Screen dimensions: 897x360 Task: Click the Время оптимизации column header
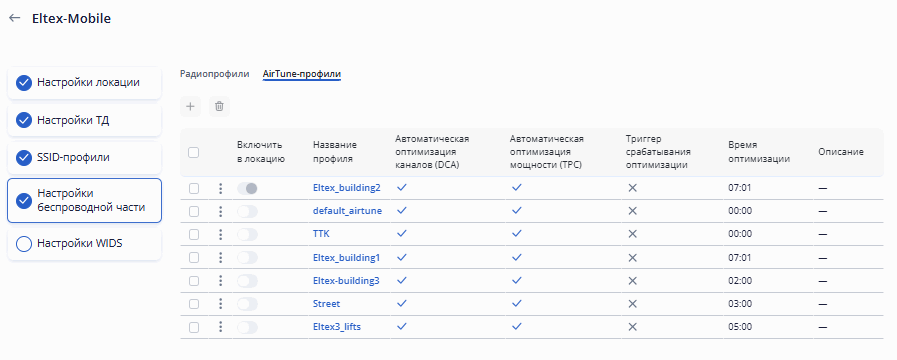(x=759, y=152)
